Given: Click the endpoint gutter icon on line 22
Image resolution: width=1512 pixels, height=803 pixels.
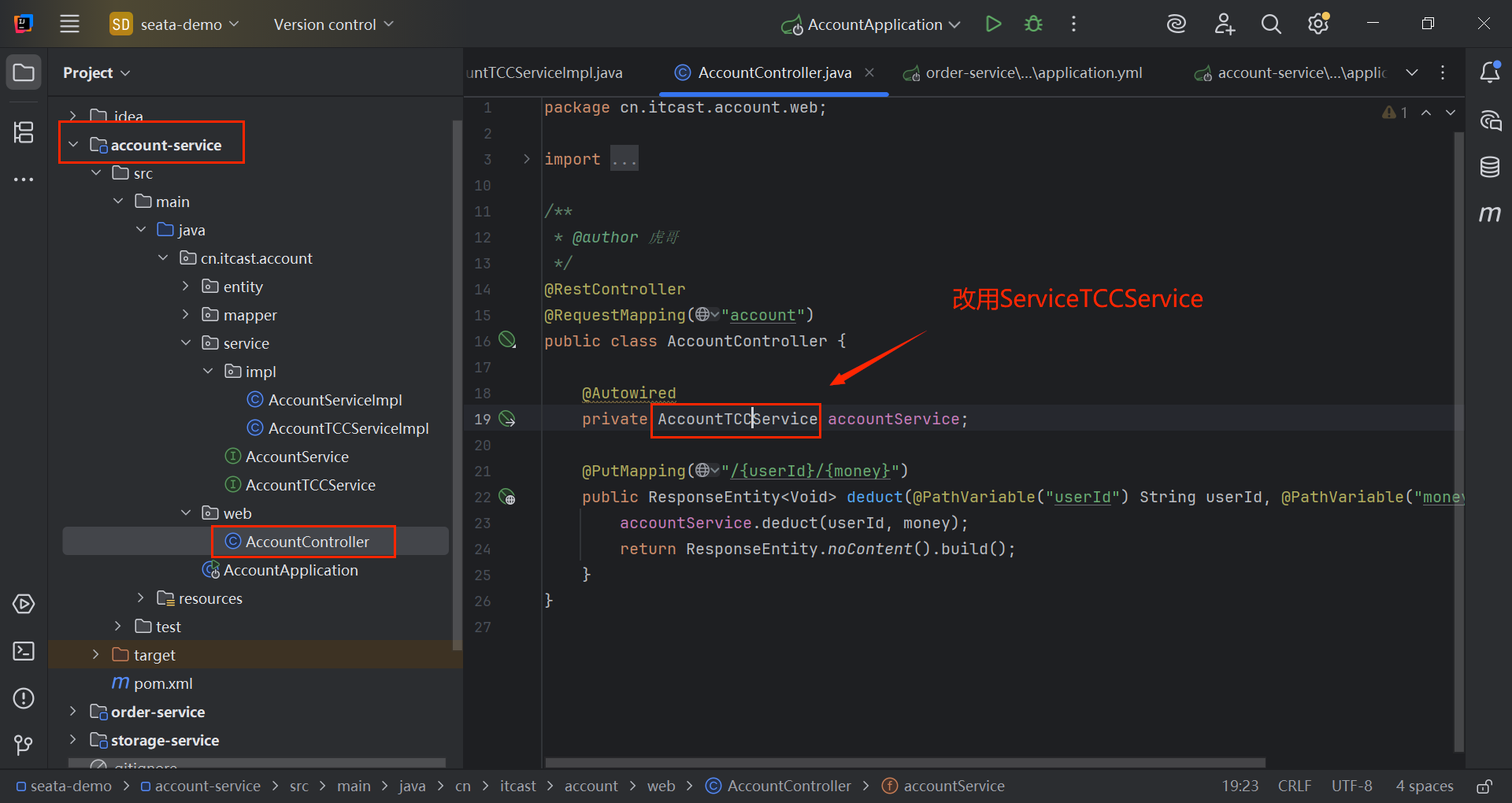Looking at the screenshot, I should coord(508,498).
